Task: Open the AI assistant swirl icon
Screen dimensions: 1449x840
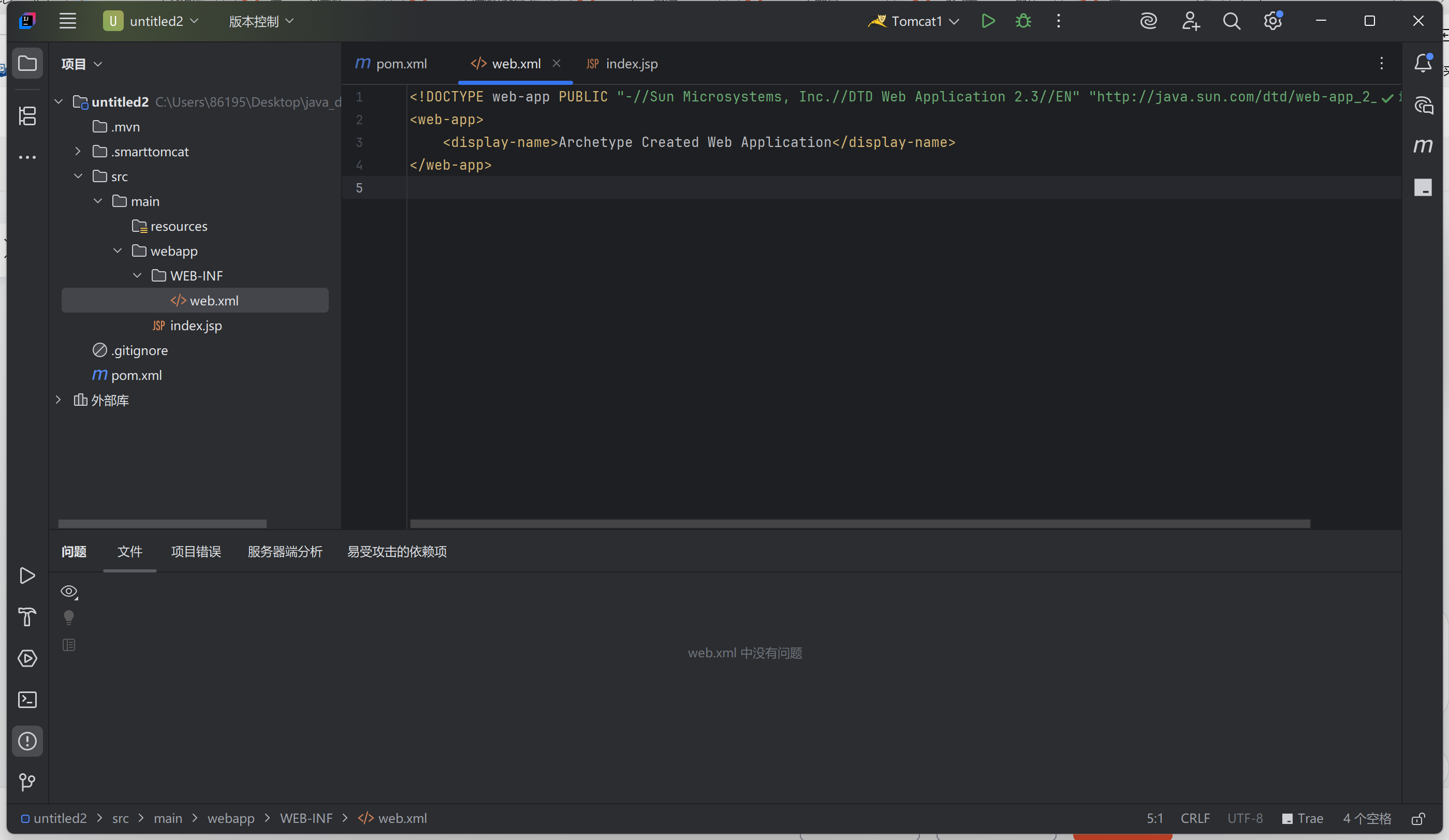Action: click(x=1148, y=21)
